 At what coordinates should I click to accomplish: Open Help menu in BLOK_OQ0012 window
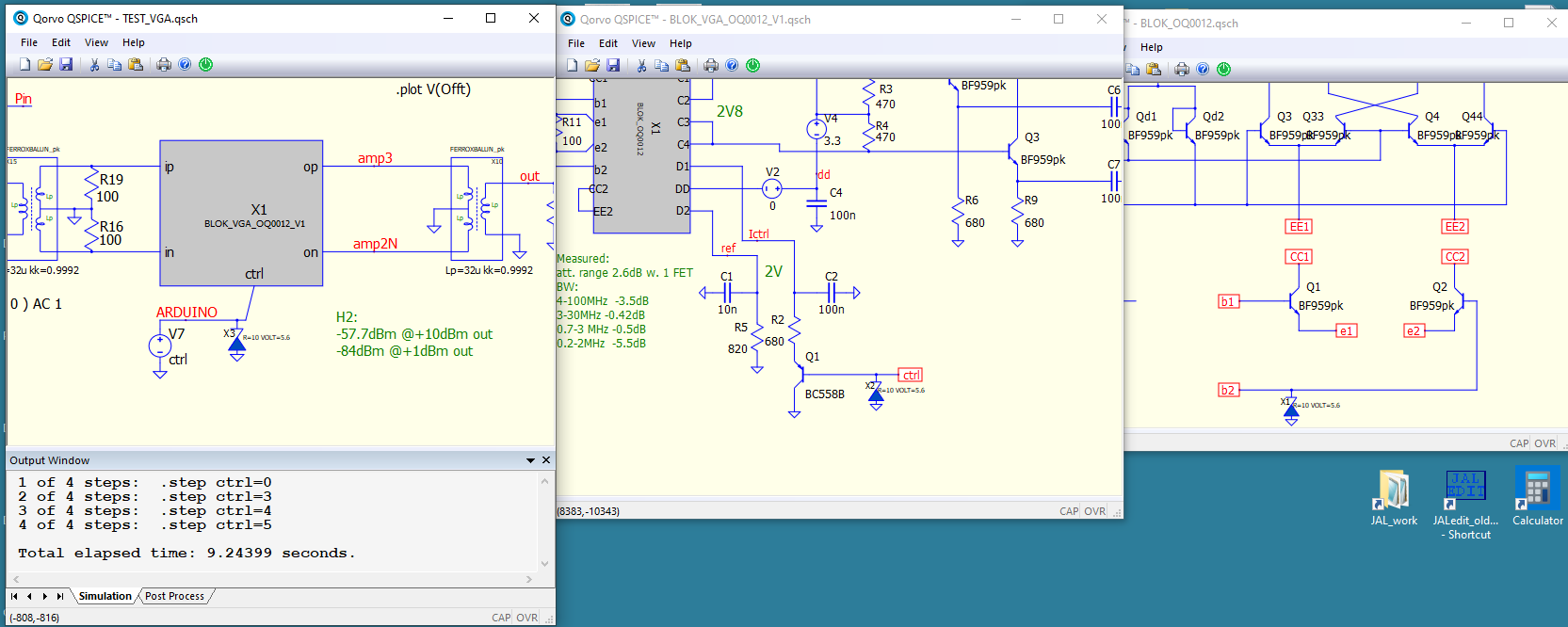coord(1152,47)
